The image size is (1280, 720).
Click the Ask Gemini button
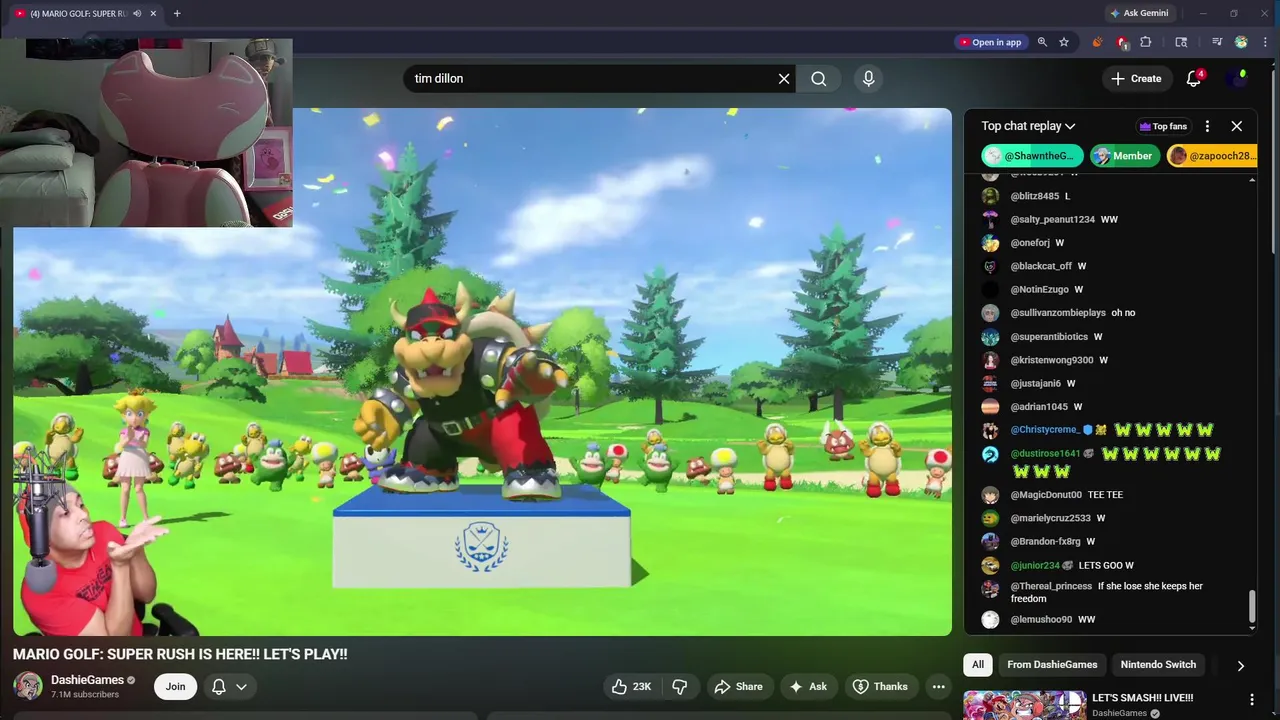coord(1139,13)
